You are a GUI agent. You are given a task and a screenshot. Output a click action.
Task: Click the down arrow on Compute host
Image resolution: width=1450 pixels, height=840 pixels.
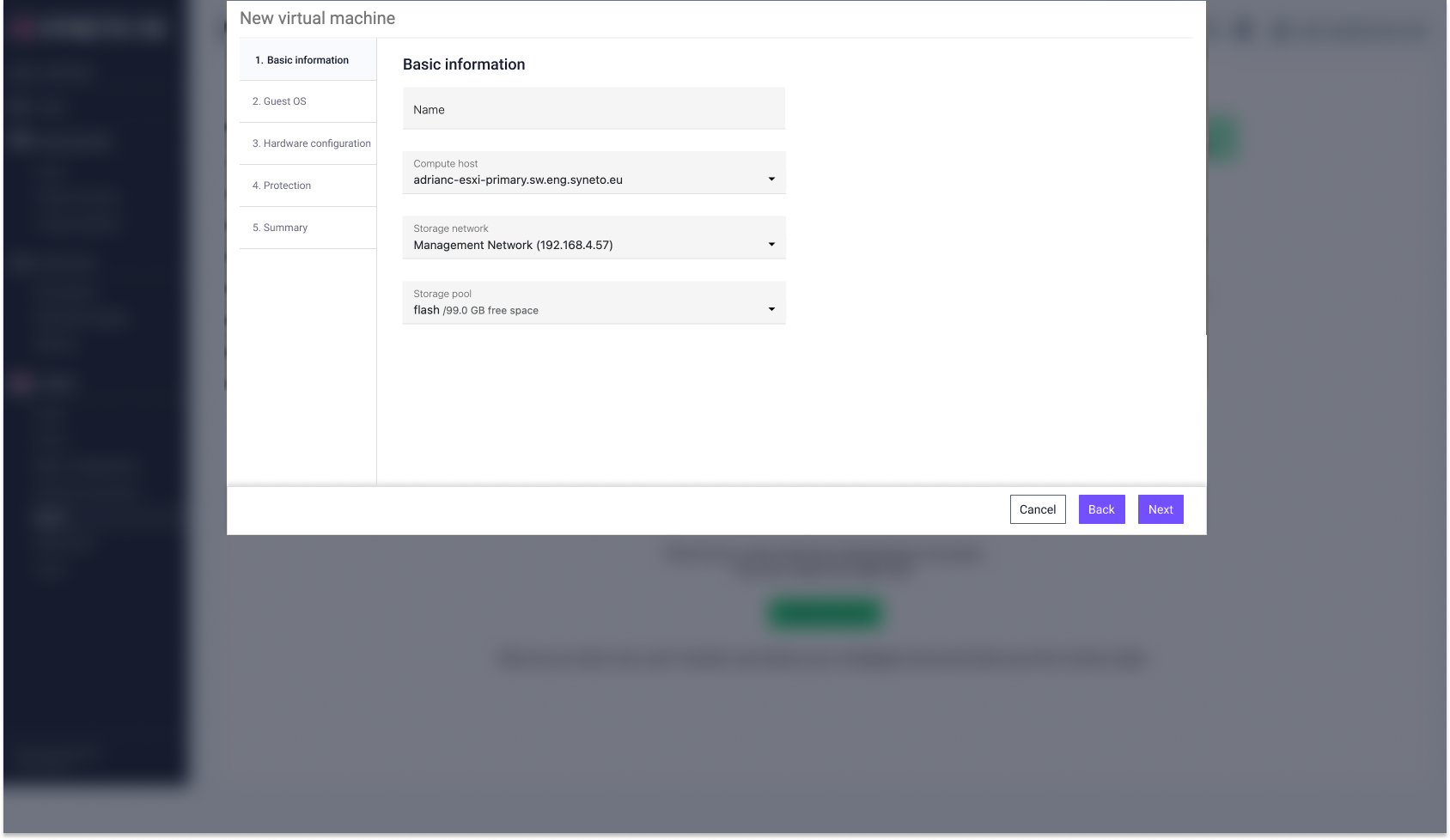pyautogui.click(x=771, y=180)
